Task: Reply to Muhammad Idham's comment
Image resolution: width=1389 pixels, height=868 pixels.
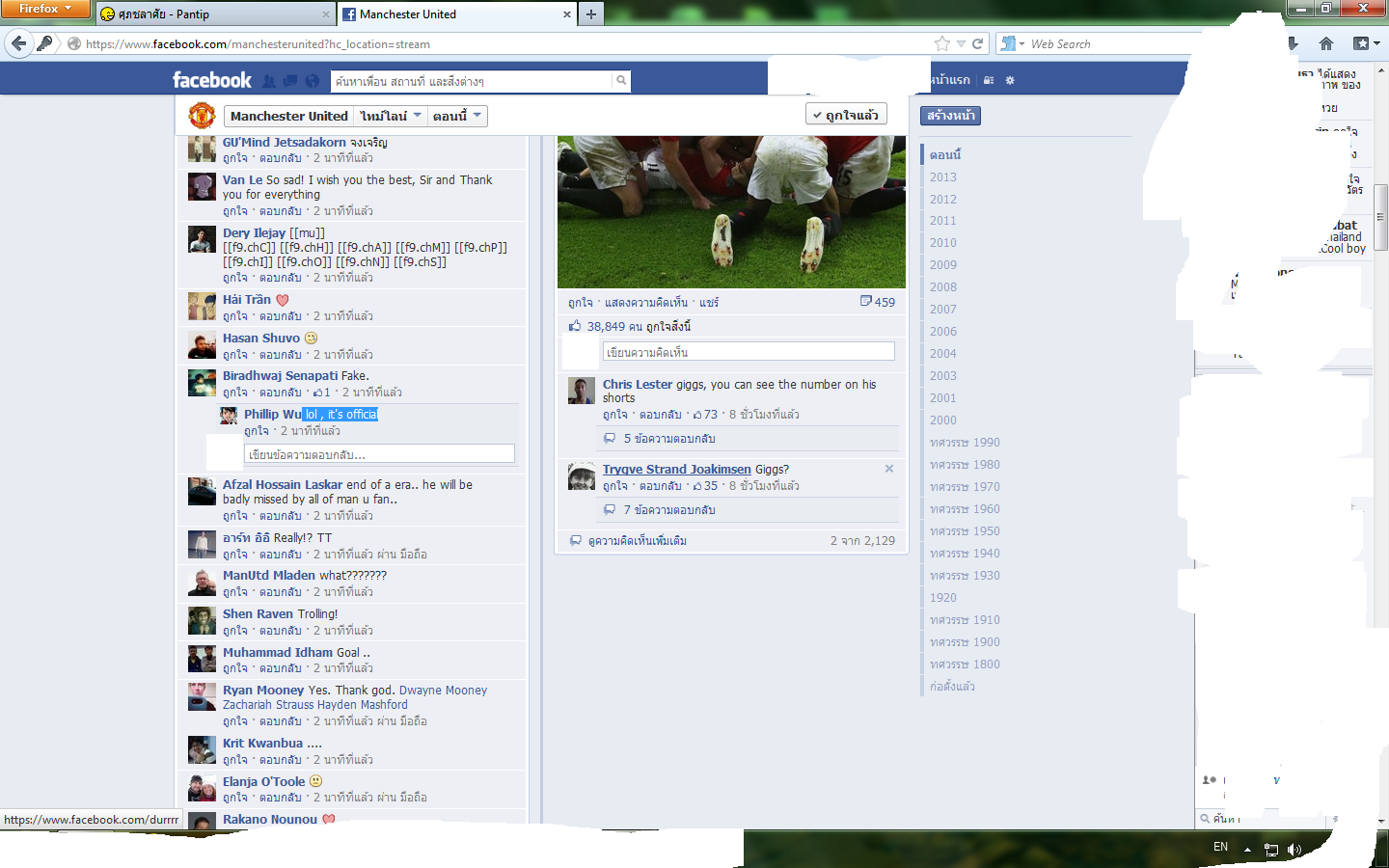Action: pyautogui.click(x=281, y=668)
